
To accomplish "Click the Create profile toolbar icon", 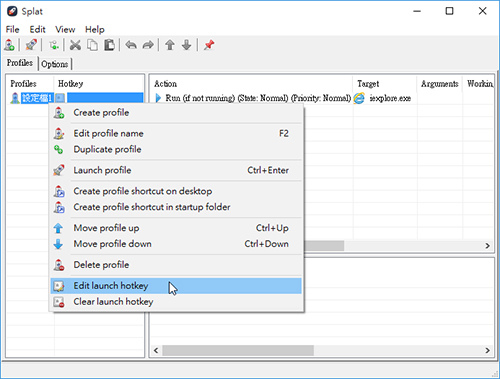I will 9,45.
